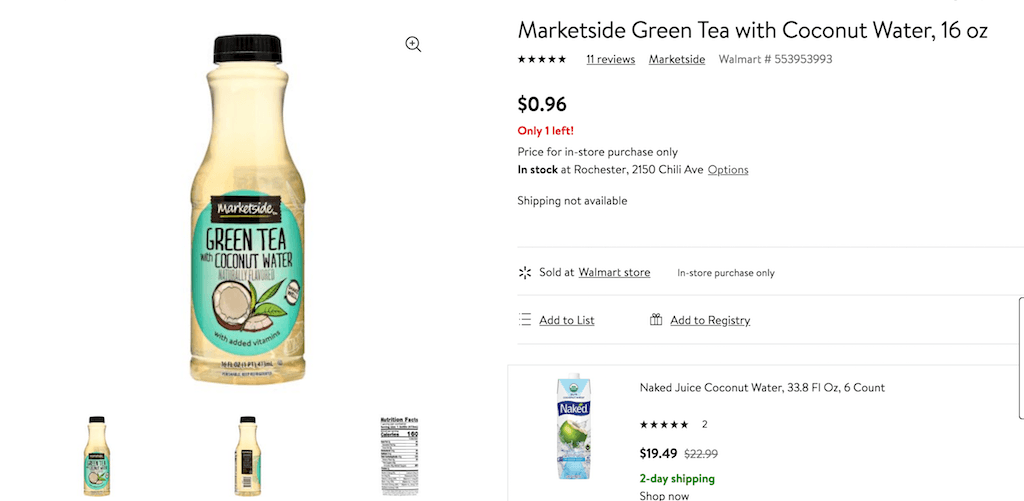This screenshot has width=1024, height=501.
Task: Visit the Marketside brand link
Action: 677,60
